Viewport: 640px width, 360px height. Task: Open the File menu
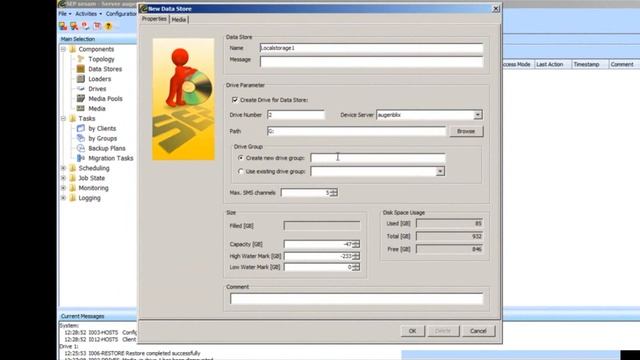pyautogui.click(x=64, y=13)
